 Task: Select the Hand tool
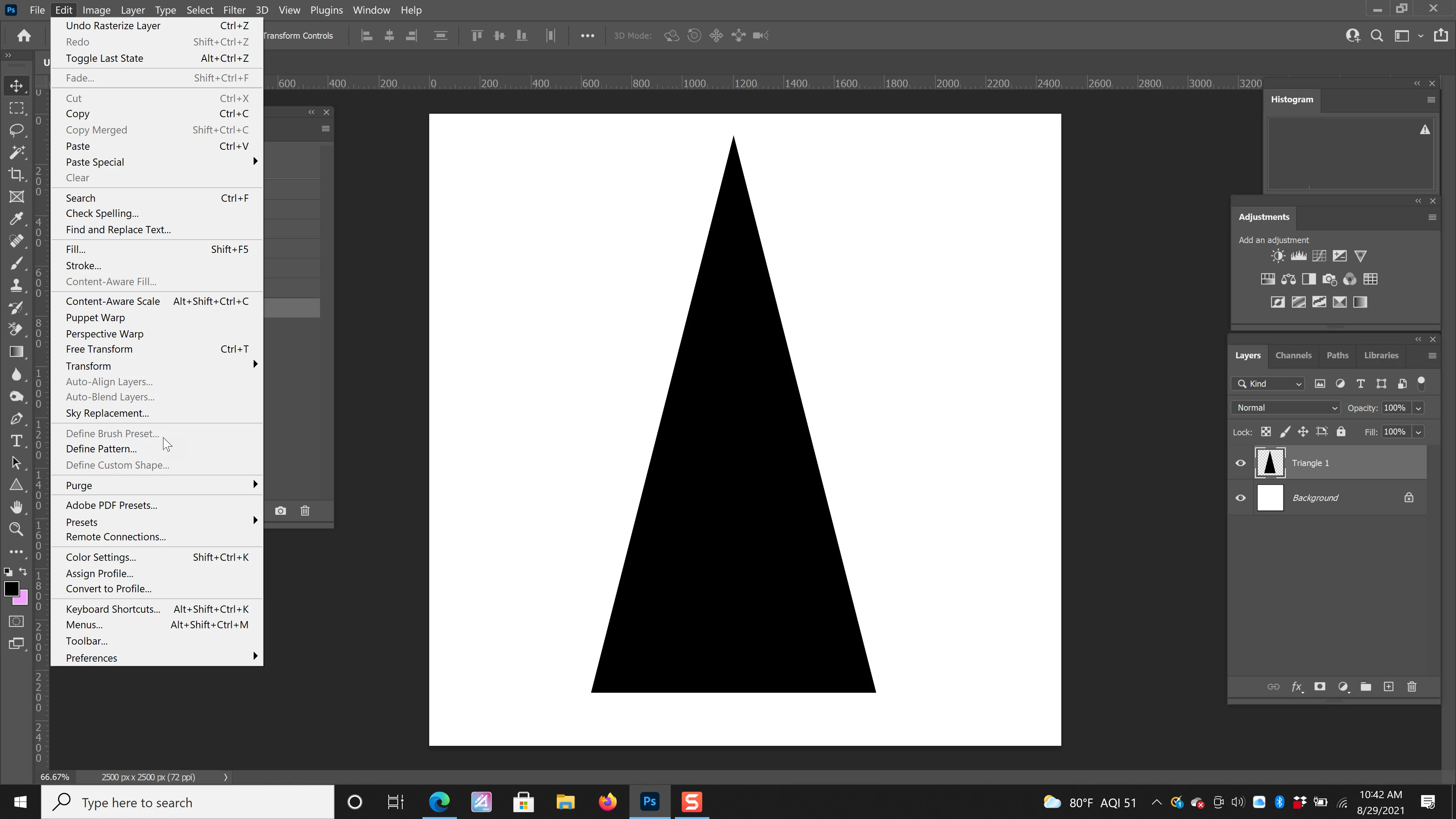pyautogui.click(x=16, y=507)
